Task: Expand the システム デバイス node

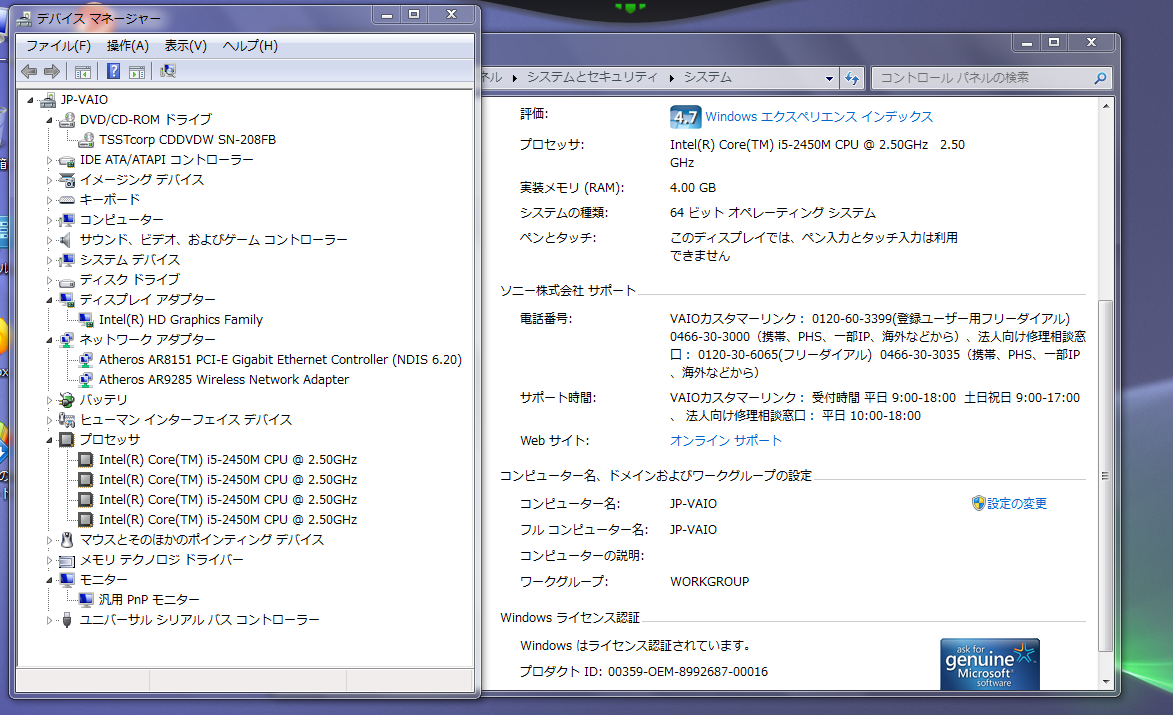Action: (x=49, y=260)
